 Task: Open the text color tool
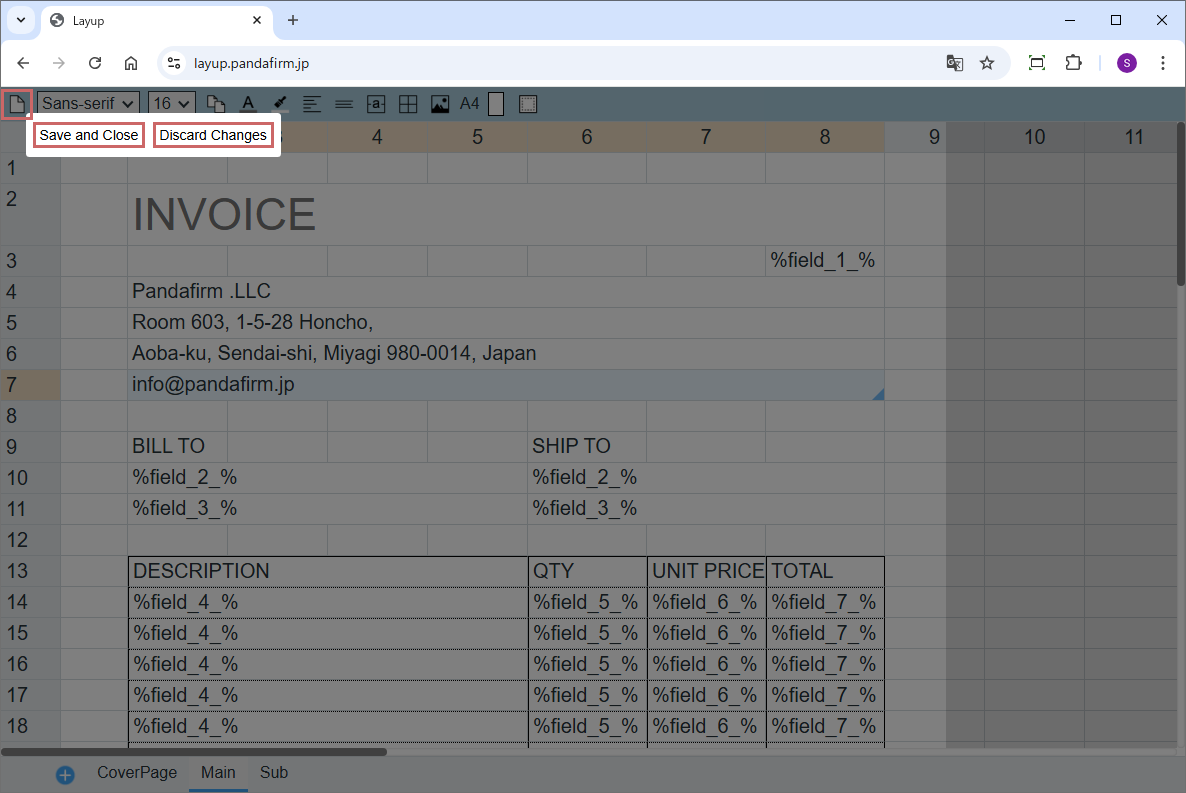point(248,103)
